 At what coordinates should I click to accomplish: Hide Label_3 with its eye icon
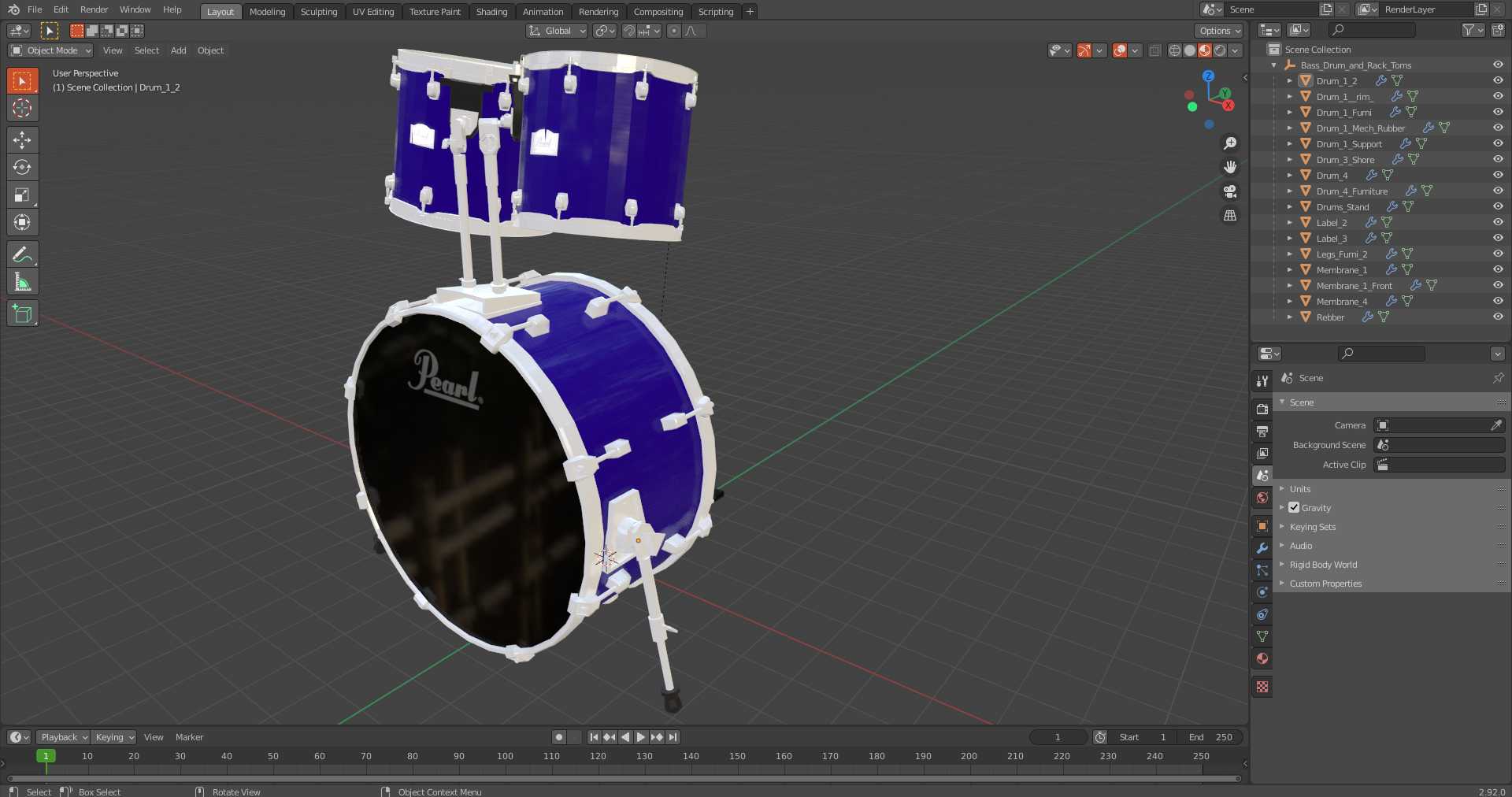(x=1498, y=238)
